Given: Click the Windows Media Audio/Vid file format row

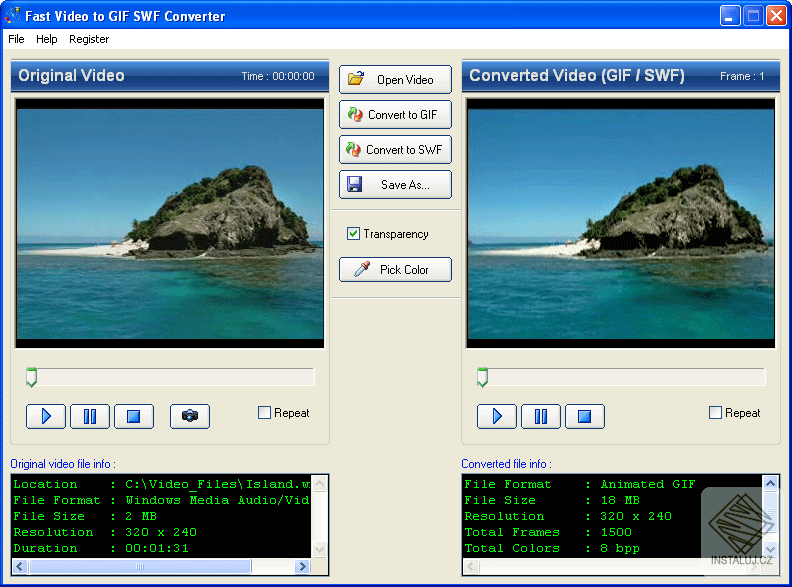Looking at the screenshot, I should point(162,500).
